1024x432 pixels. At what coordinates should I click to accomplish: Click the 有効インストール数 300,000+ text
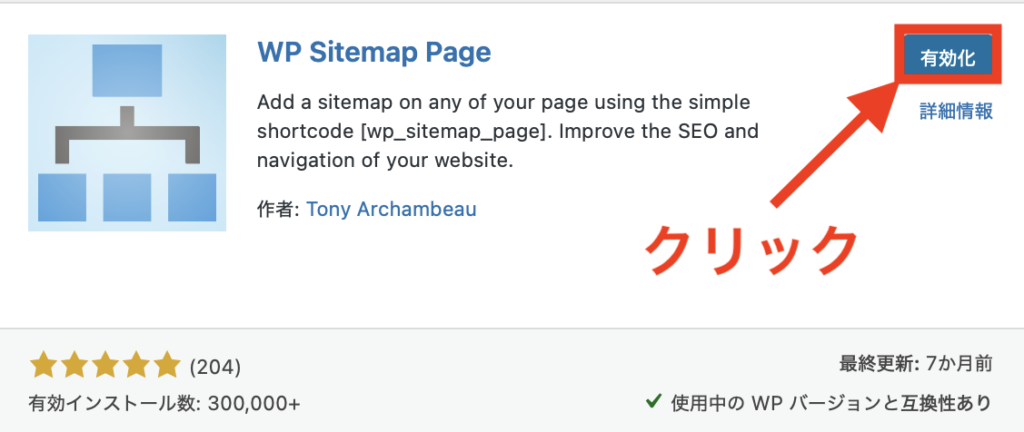165,403
